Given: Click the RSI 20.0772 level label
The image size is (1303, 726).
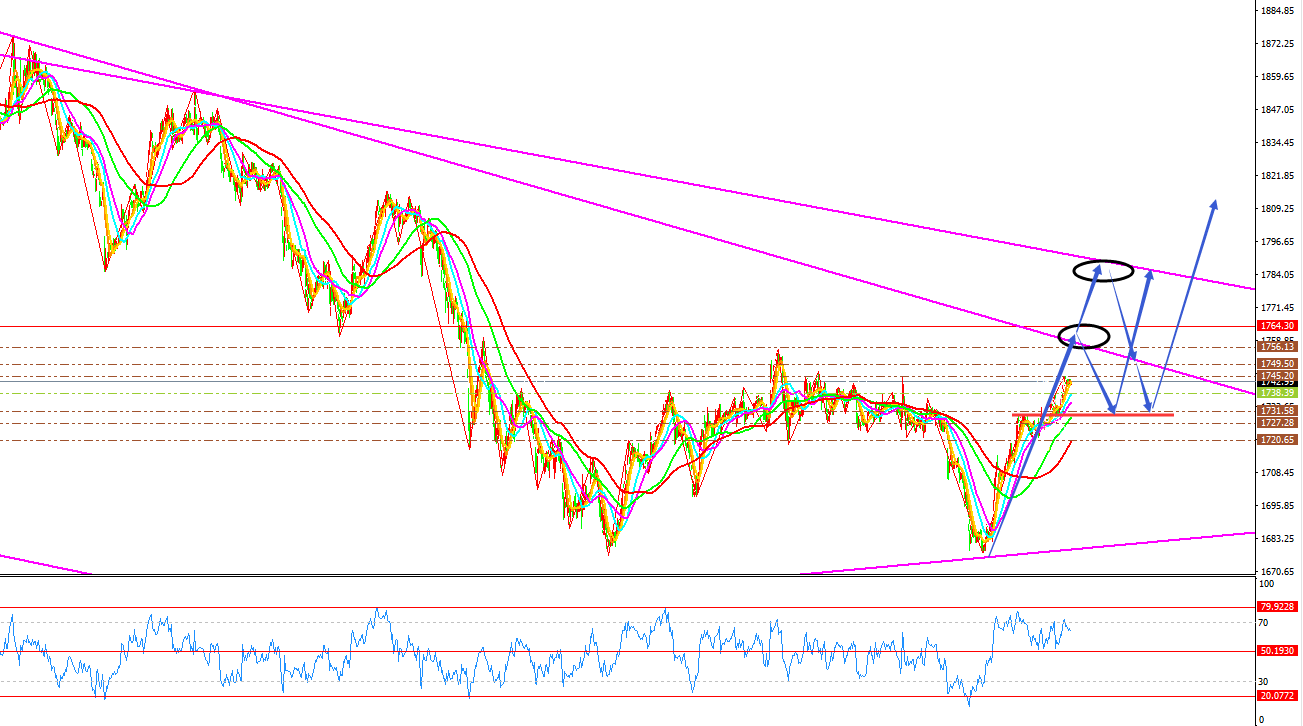Looking at the screenshot, I should click(x=1277, y=696).
